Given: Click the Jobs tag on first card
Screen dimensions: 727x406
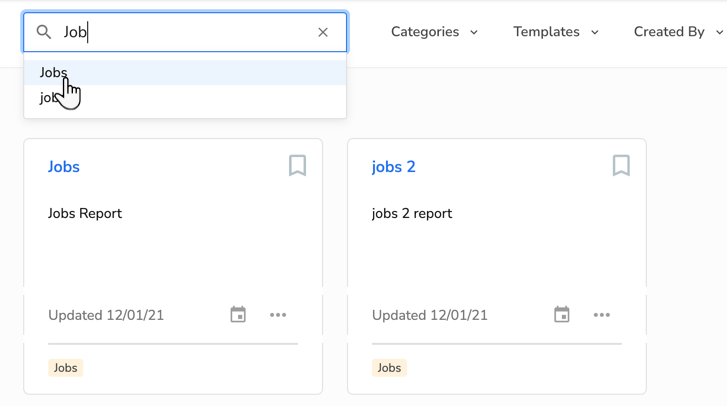Looking at the screenshot, I should [x=65, y=368].
